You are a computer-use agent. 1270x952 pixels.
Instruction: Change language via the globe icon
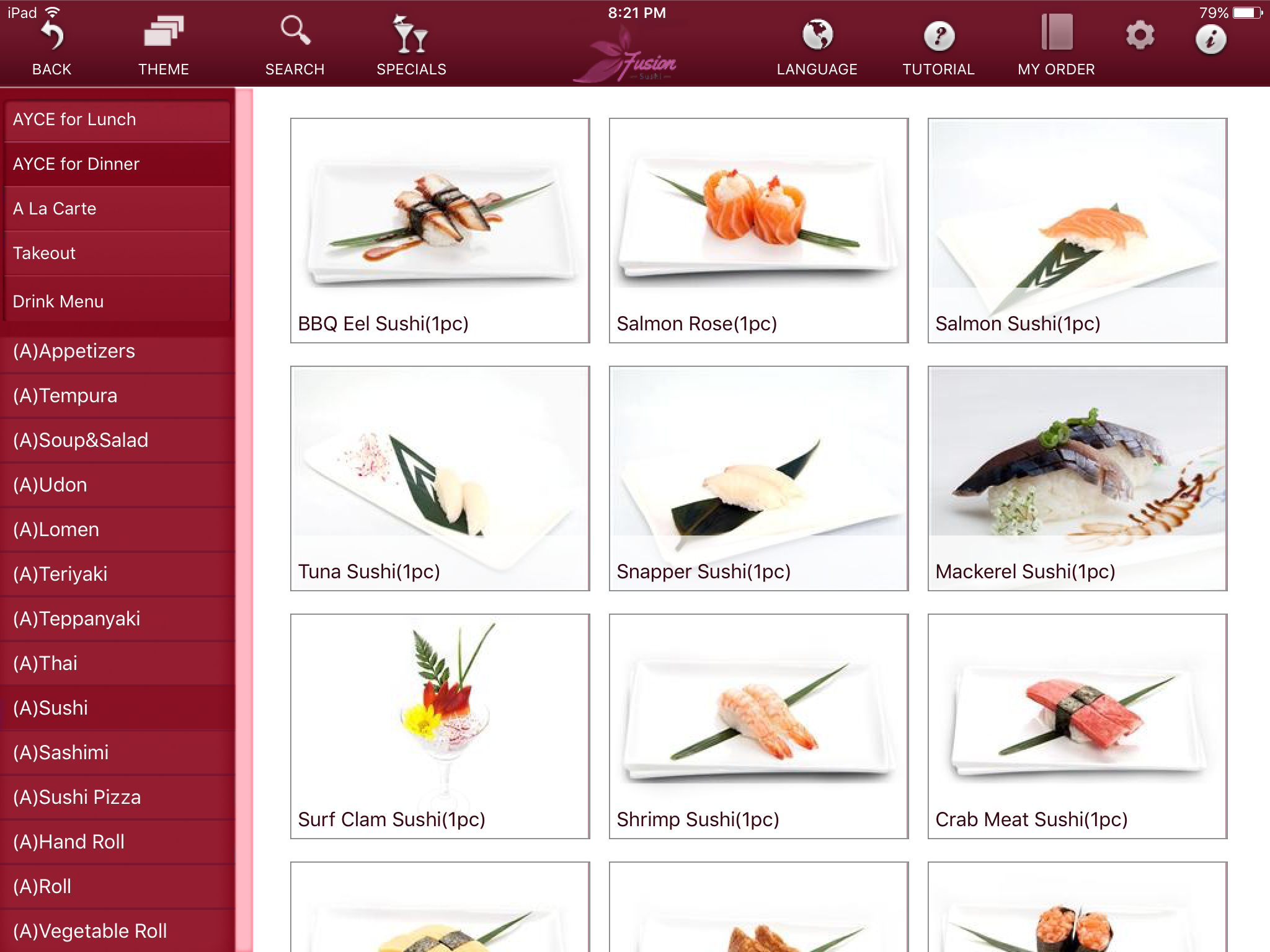click(817, 35)
